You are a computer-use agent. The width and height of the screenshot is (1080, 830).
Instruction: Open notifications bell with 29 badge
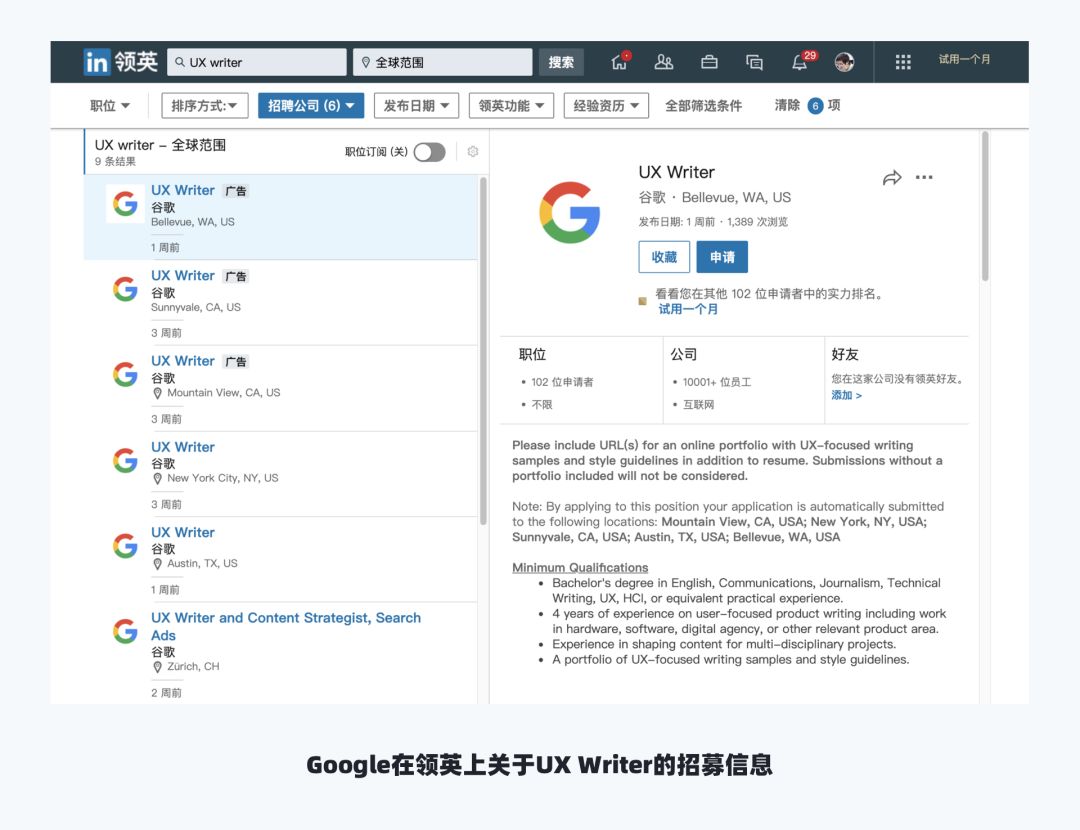click(801, 61)
